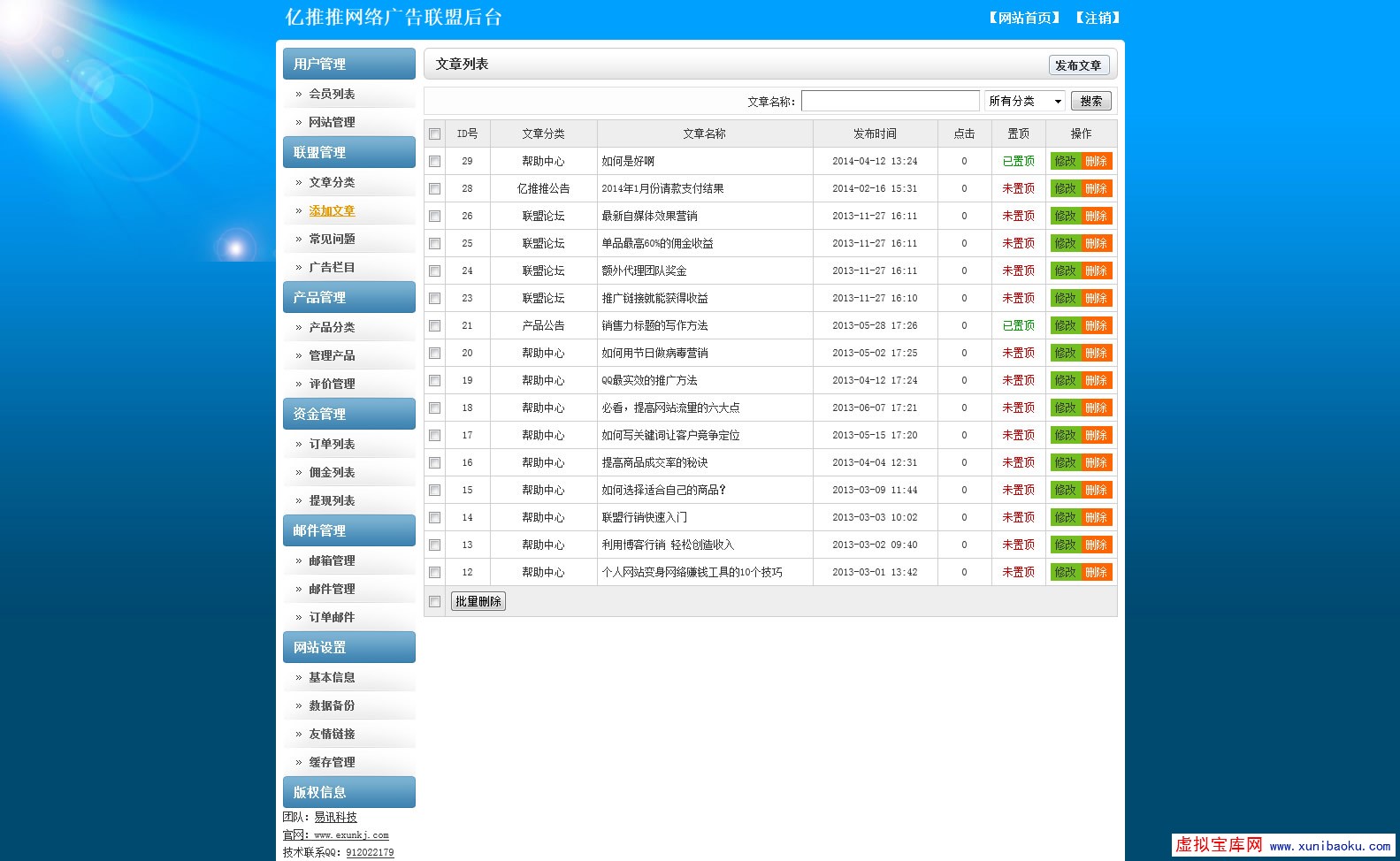Click 删除 for article ID 24

(1097, 270)
